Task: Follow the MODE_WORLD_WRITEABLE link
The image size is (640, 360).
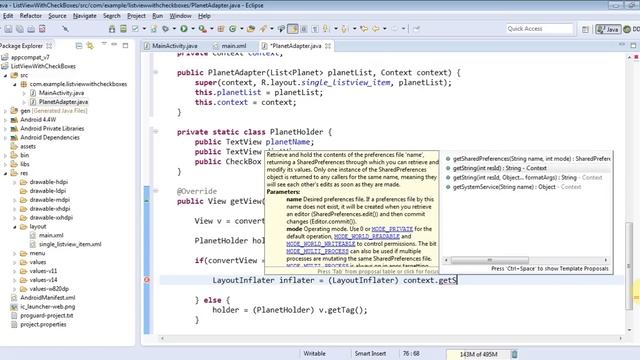Action: click(321, 244)
